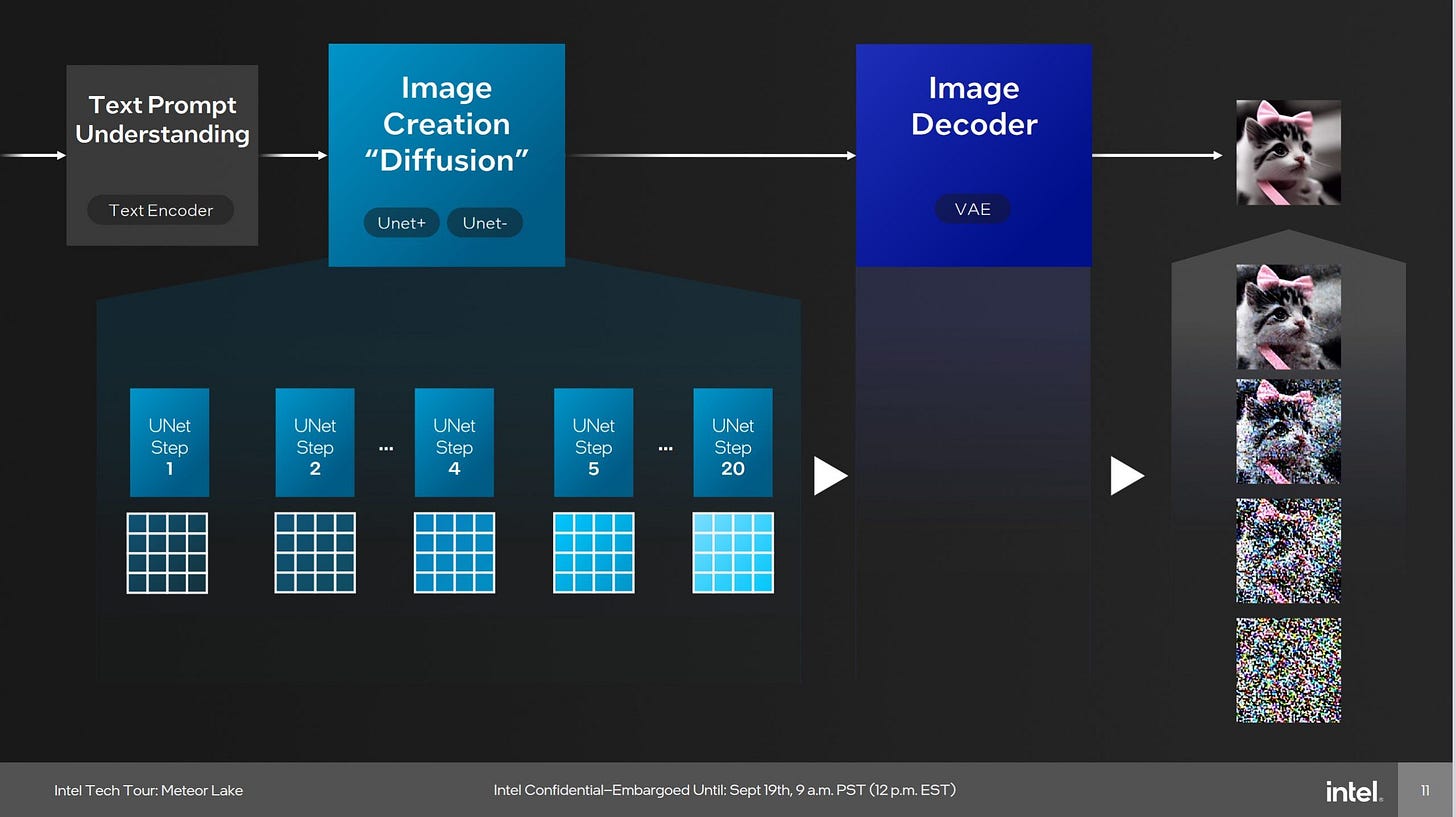
Task: Open the mostly noise thumbnail with faint pink
Action: (1288, 551)
